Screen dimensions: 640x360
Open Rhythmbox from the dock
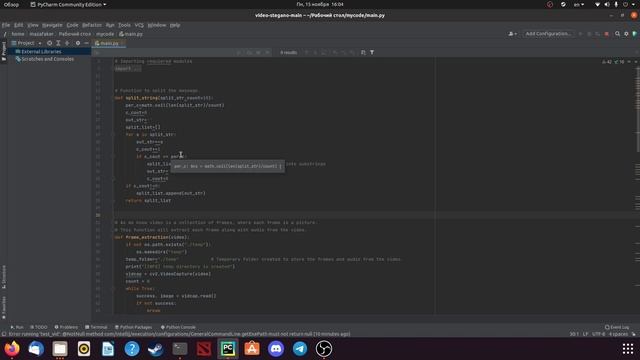[84, 349]
